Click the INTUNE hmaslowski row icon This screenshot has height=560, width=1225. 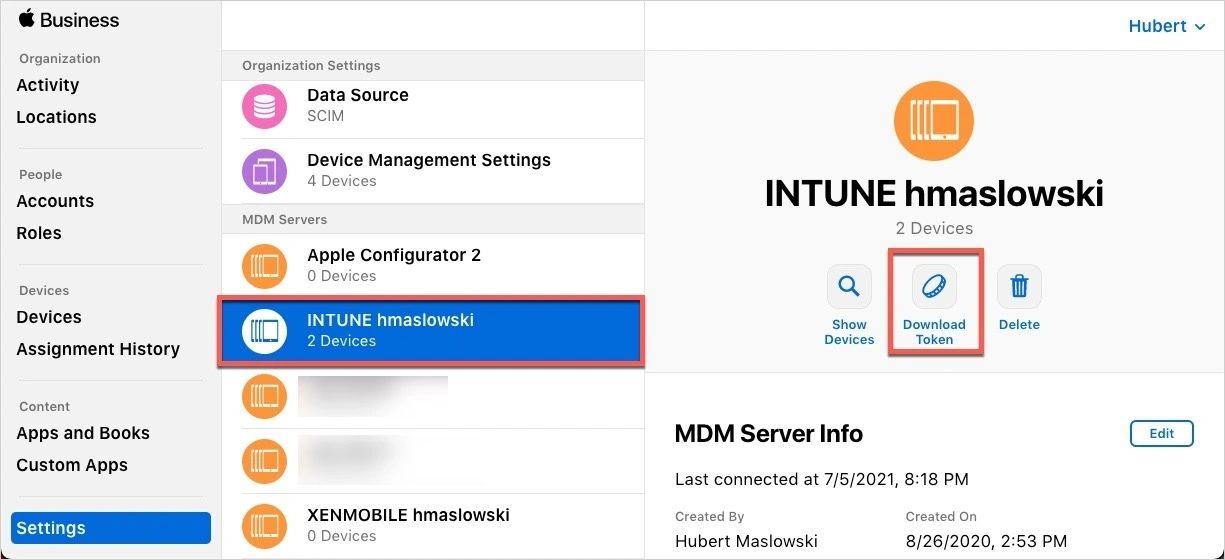[265, 331]
